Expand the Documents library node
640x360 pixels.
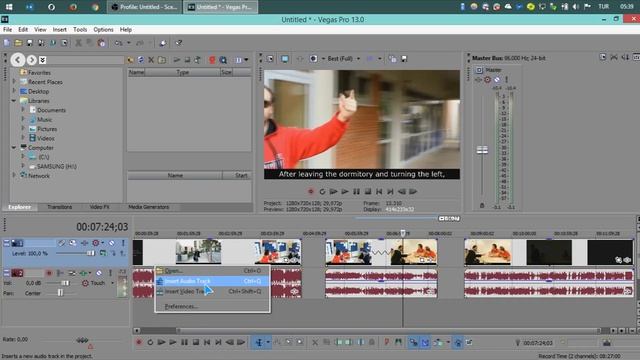23,110
